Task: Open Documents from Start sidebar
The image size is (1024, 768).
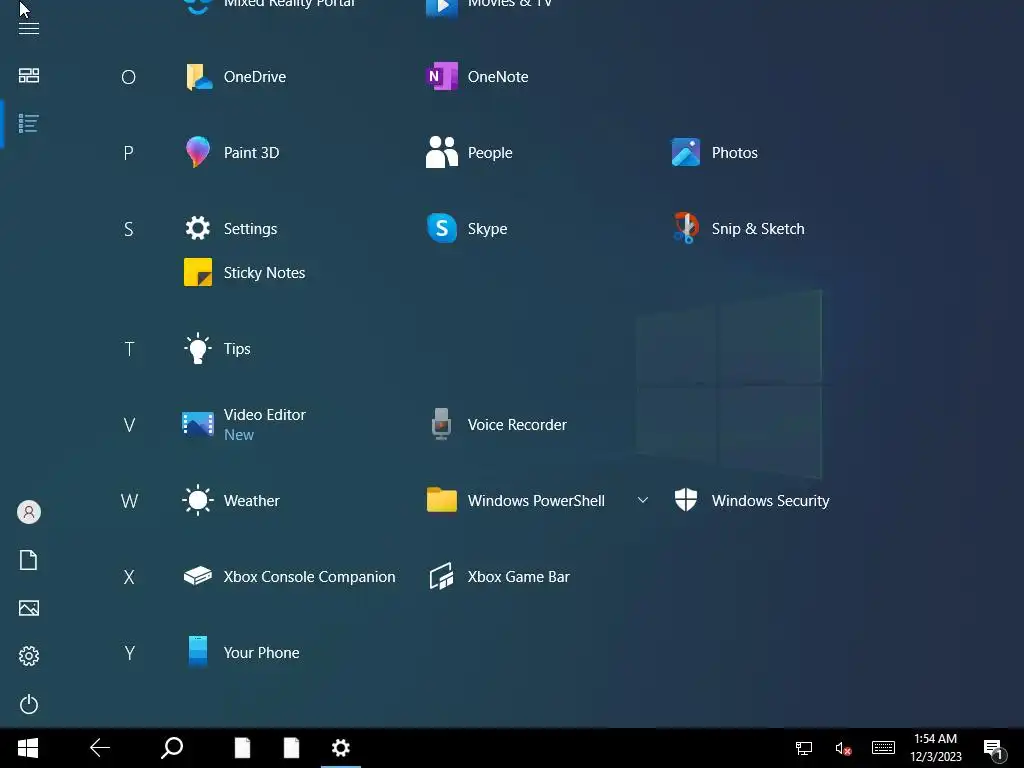Action: point(29,560)
